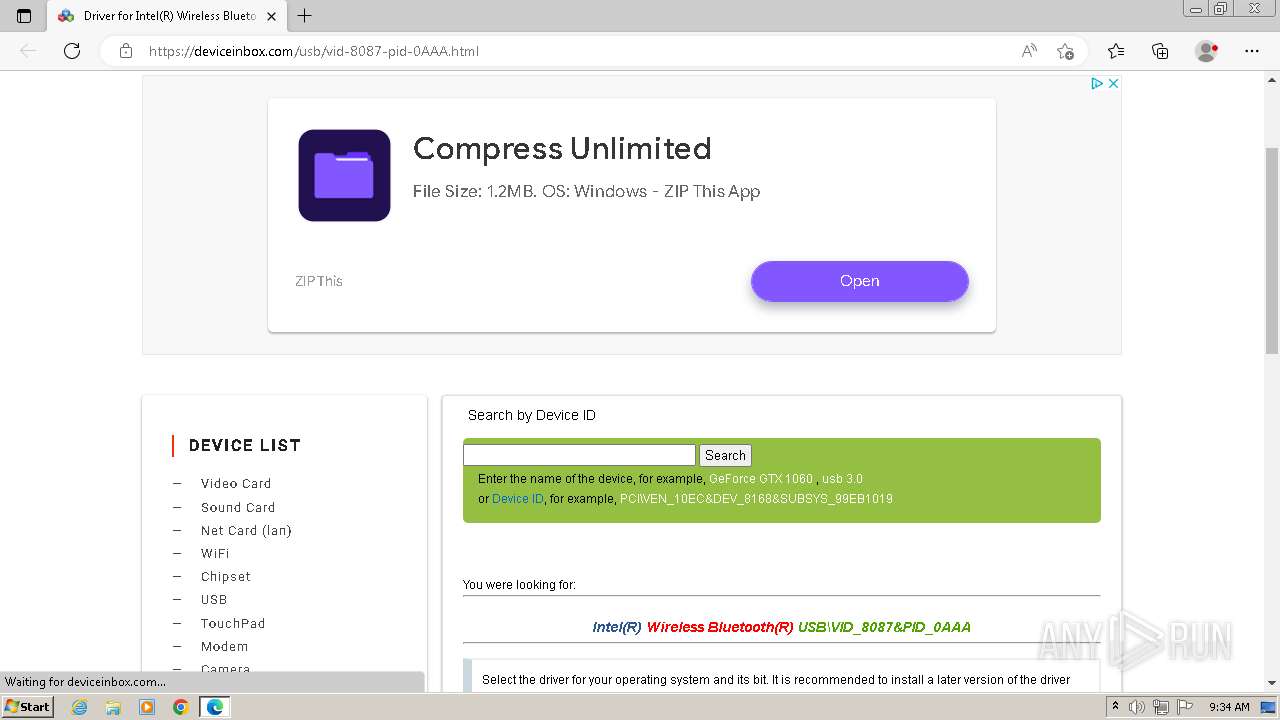
Task: Open the Collections panel
Action: tap(1160, 51)
